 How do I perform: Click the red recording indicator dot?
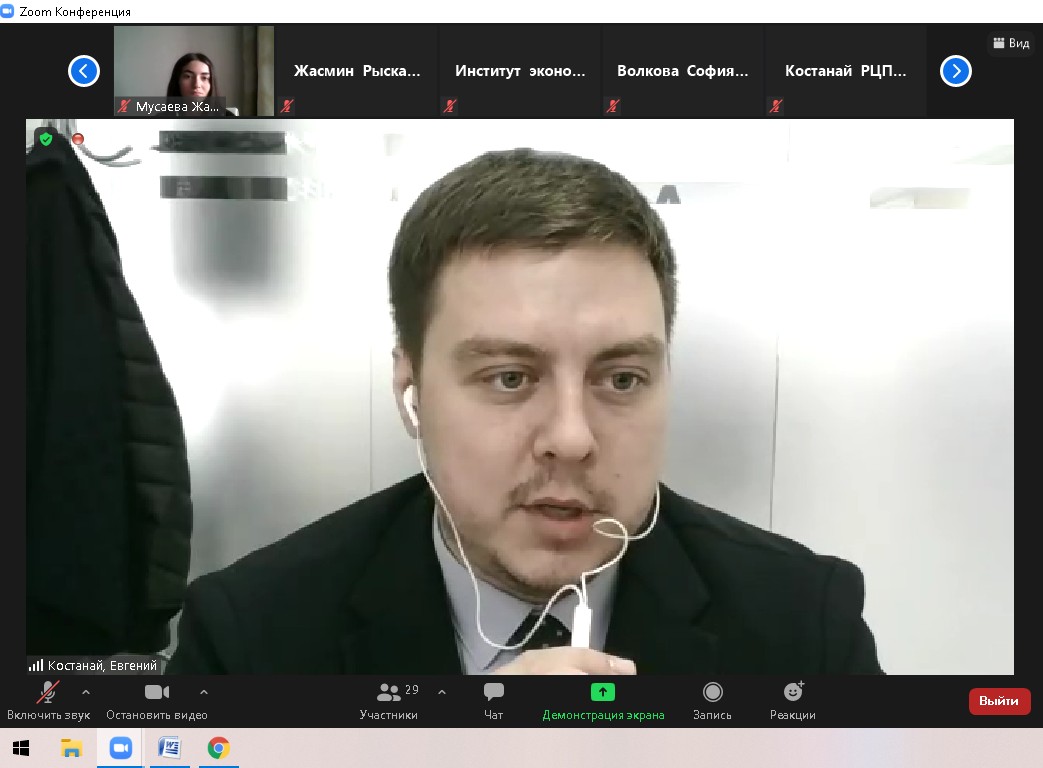click(x=78, y=139)
